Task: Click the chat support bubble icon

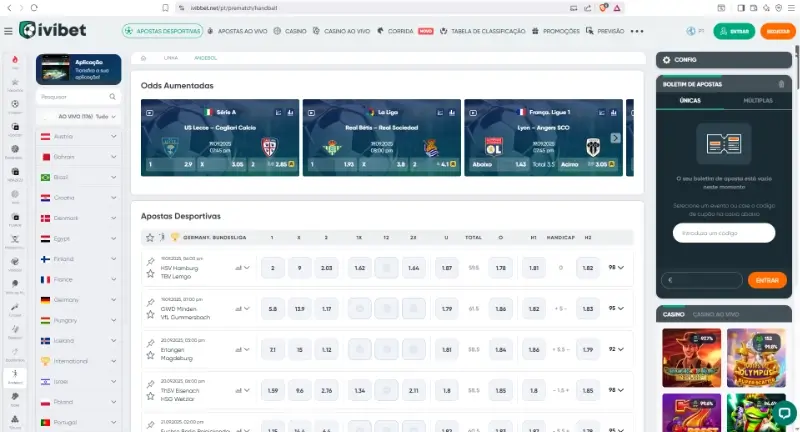Action: click(783, 411)
